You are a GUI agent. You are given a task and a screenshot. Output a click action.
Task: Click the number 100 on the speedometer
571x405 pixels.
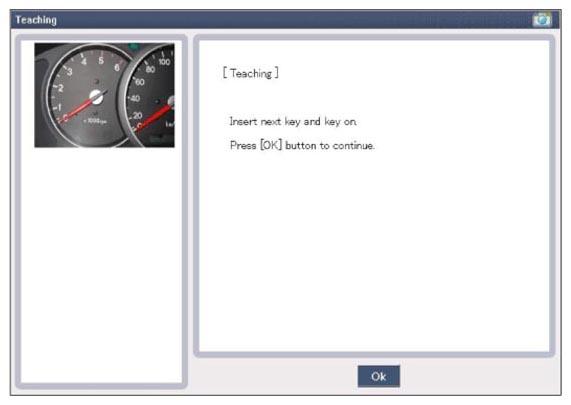click(x=164, y=62)
